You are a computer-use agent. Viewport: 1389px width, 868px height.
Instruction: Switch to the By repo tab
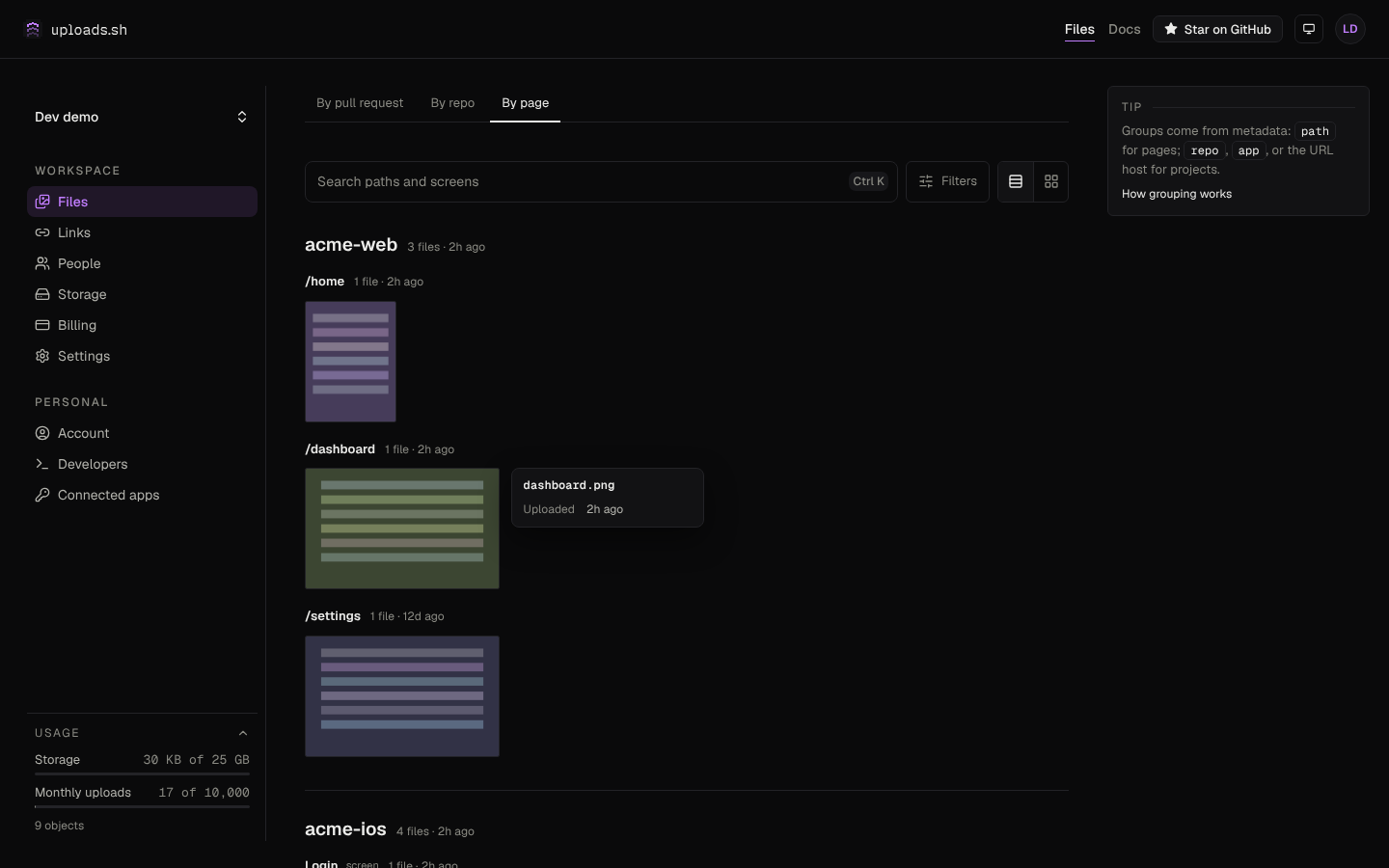(452, 103)
